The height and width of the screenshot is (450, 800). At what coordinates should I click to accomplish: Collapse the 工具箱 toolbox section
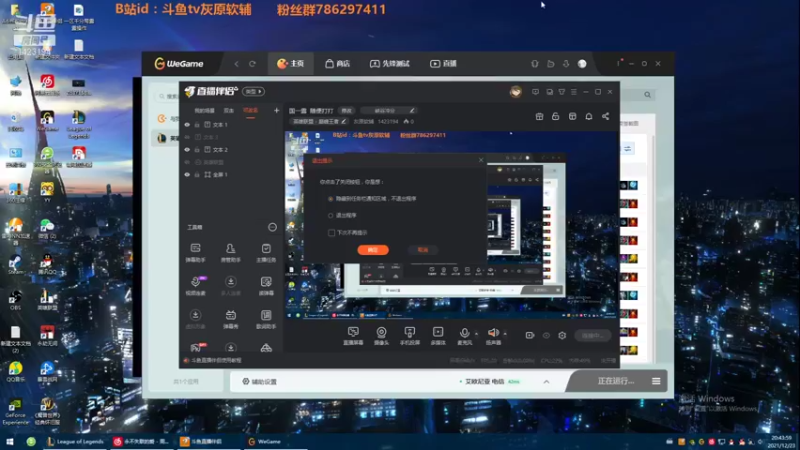(272, 227)
